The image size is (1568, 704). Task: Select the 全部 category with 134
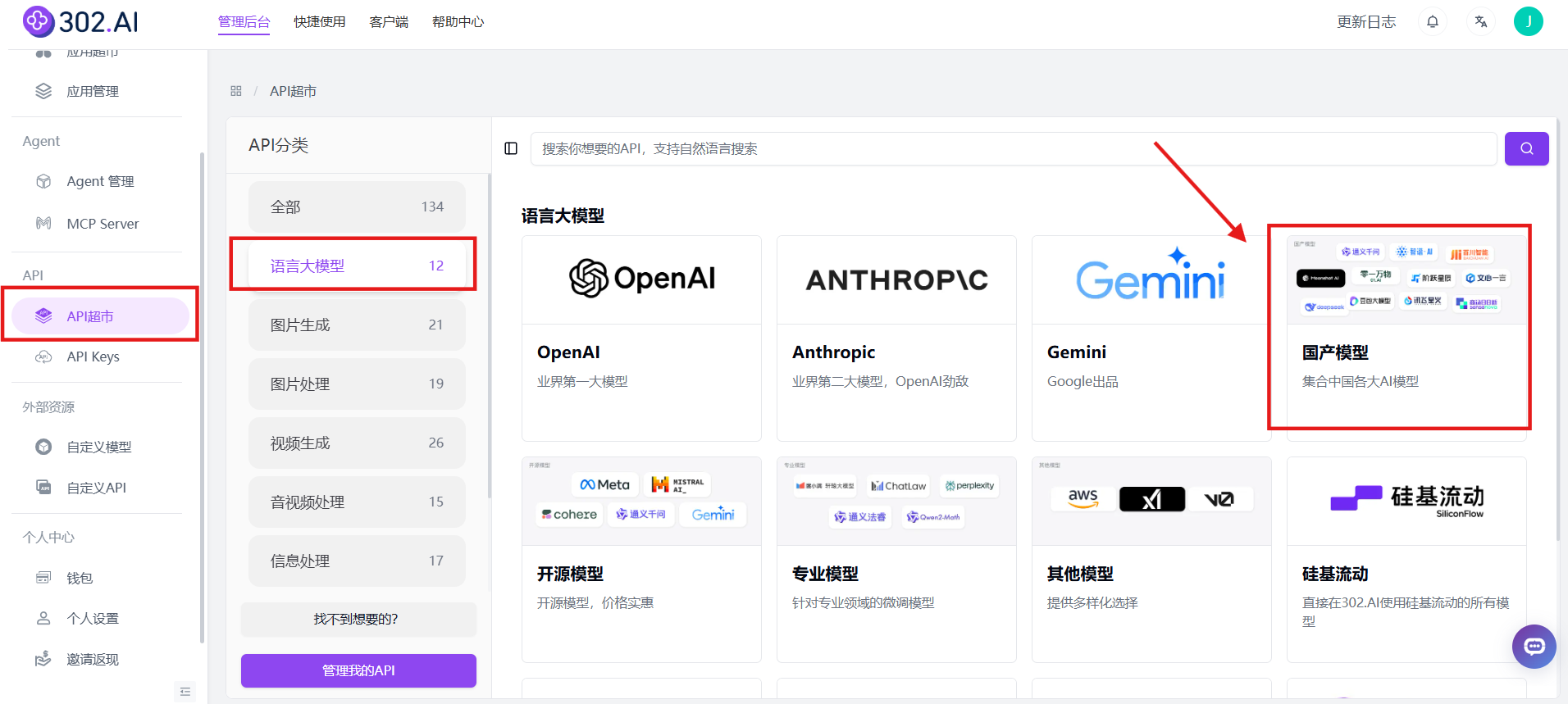(357, 207)
